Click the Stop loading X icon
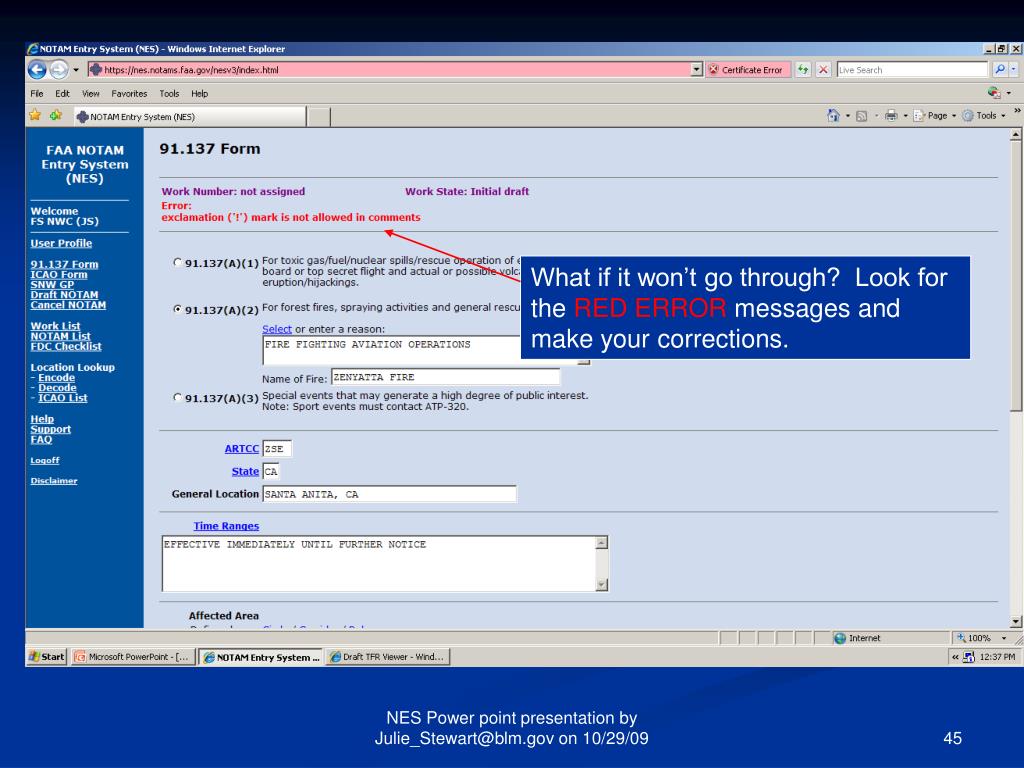Image resolution: width=1024 pixels, height=768 pixels. [x=824, y=70]
